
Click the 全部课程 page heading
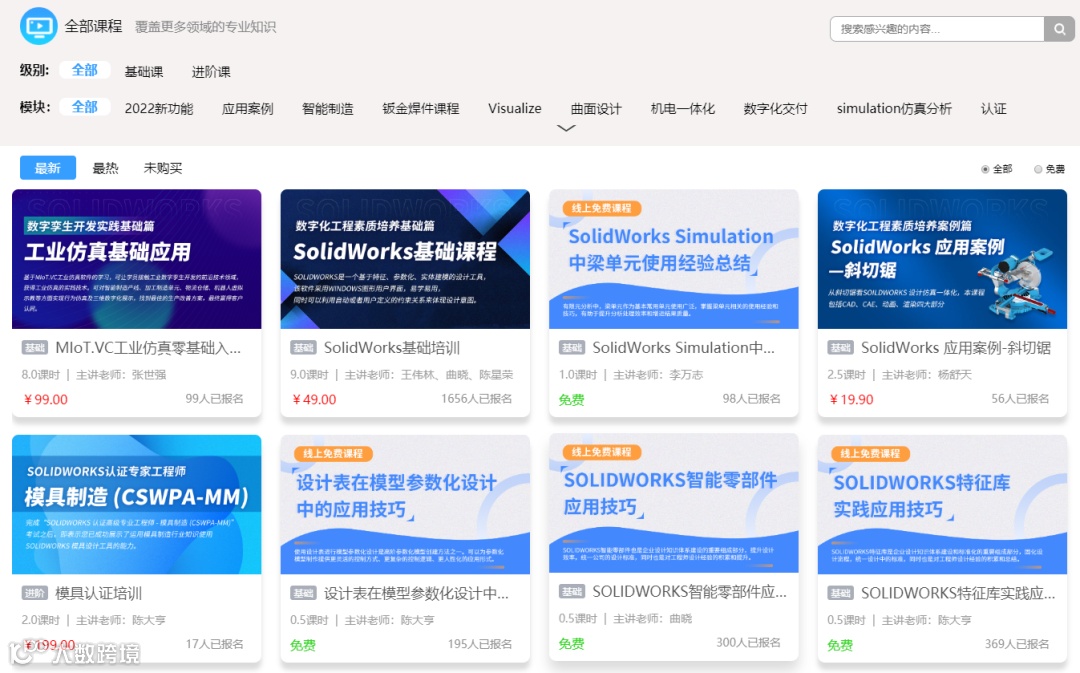click(94, 26)
